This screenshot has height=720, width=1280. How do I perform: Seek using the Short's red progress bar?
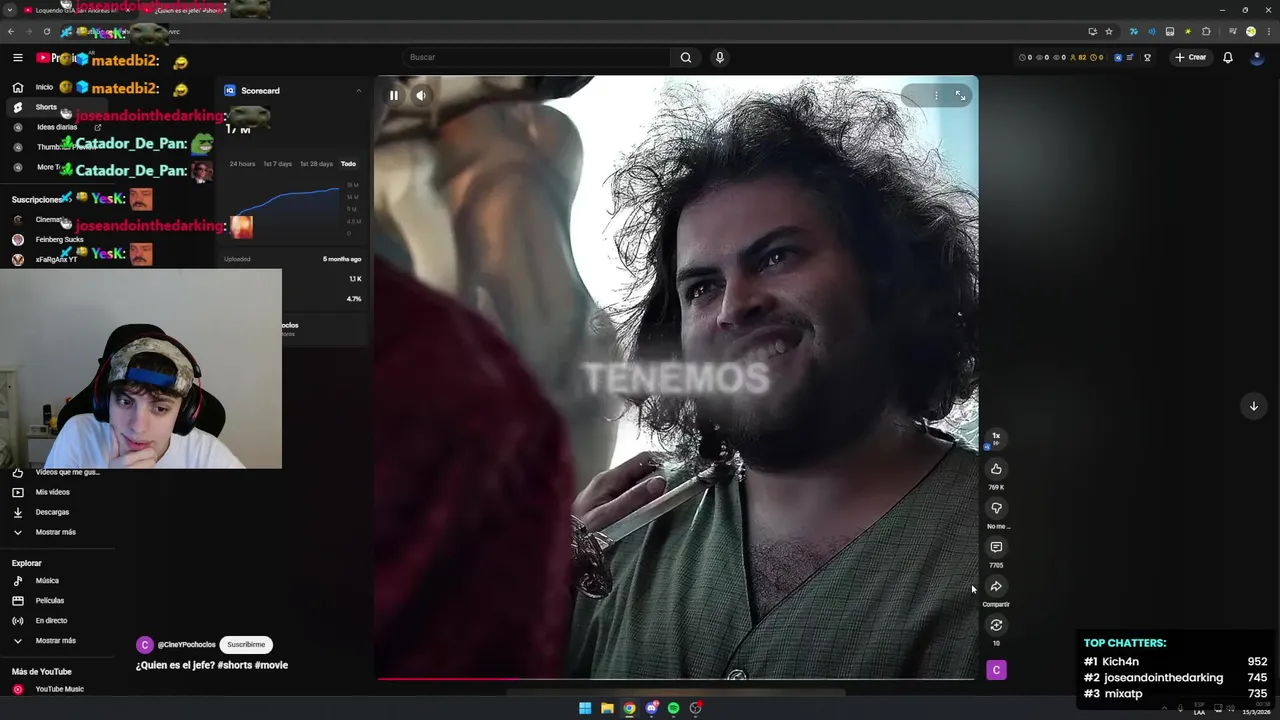pyautogui.click(x=676, y=679)
